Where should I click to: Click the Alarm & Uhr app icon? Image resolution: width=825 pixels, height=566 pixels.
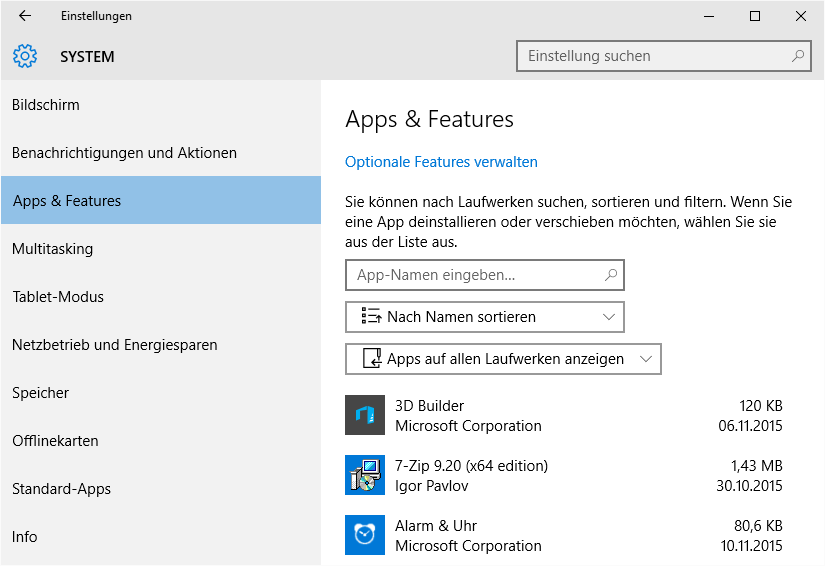(x=365, y=535)
